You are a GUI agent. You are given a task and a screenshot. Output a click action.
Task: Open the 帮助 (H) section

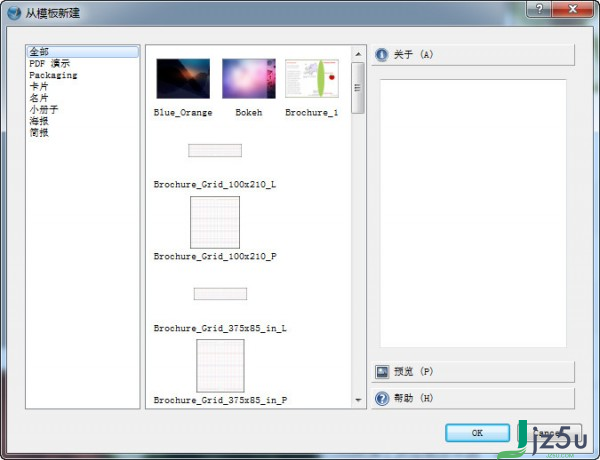(x=473, y=398)
